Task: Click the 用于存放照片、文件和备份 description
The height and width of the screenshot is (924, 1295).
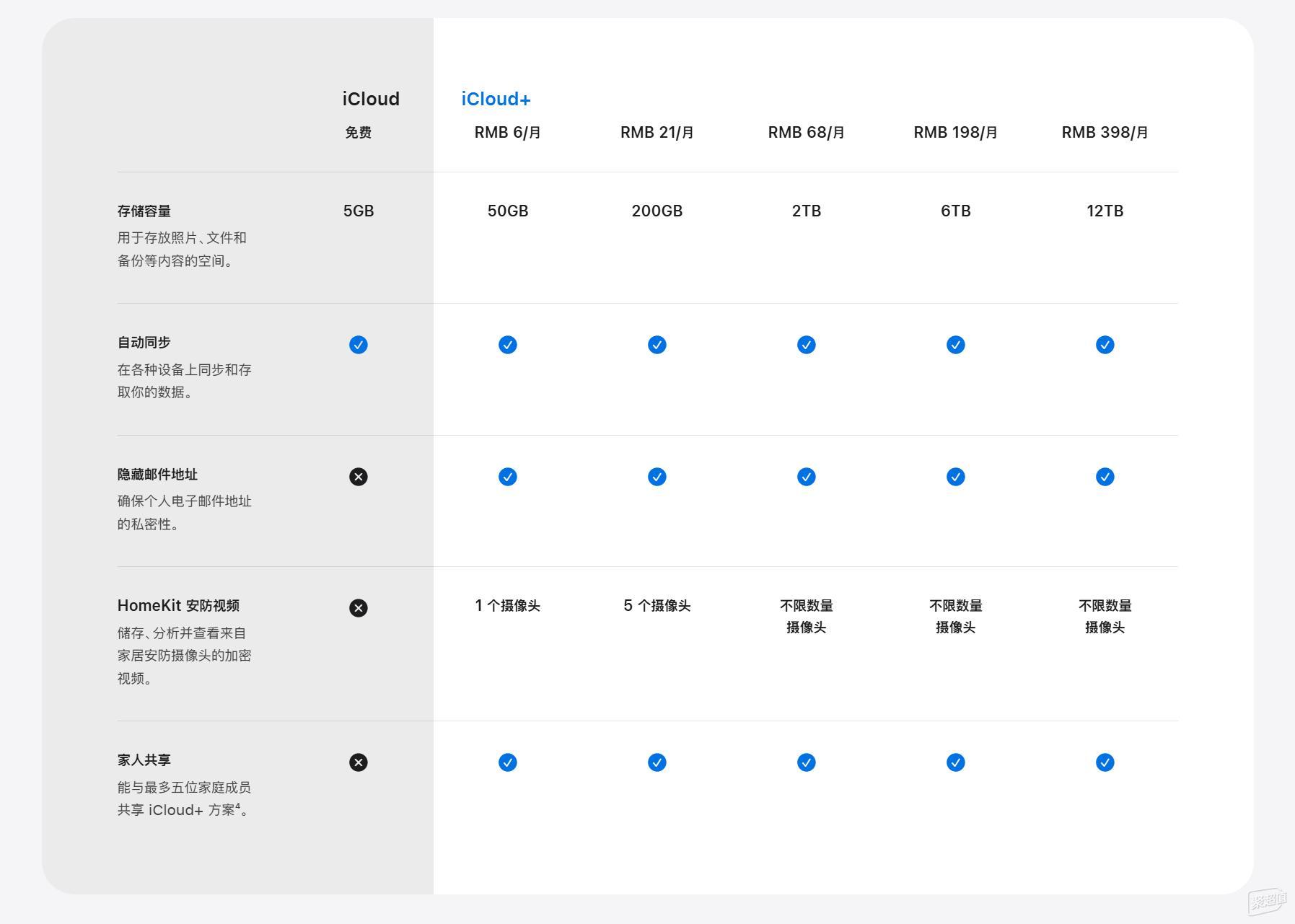Action: (x=182, y=250)
